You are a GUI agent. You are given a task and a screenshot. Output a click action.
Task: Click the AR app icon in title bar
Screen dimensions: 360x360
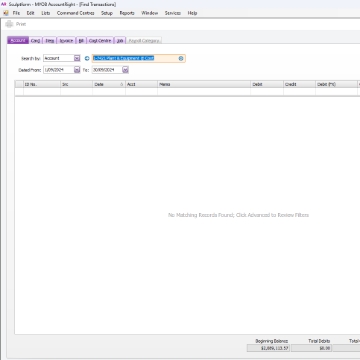[4, 4]
